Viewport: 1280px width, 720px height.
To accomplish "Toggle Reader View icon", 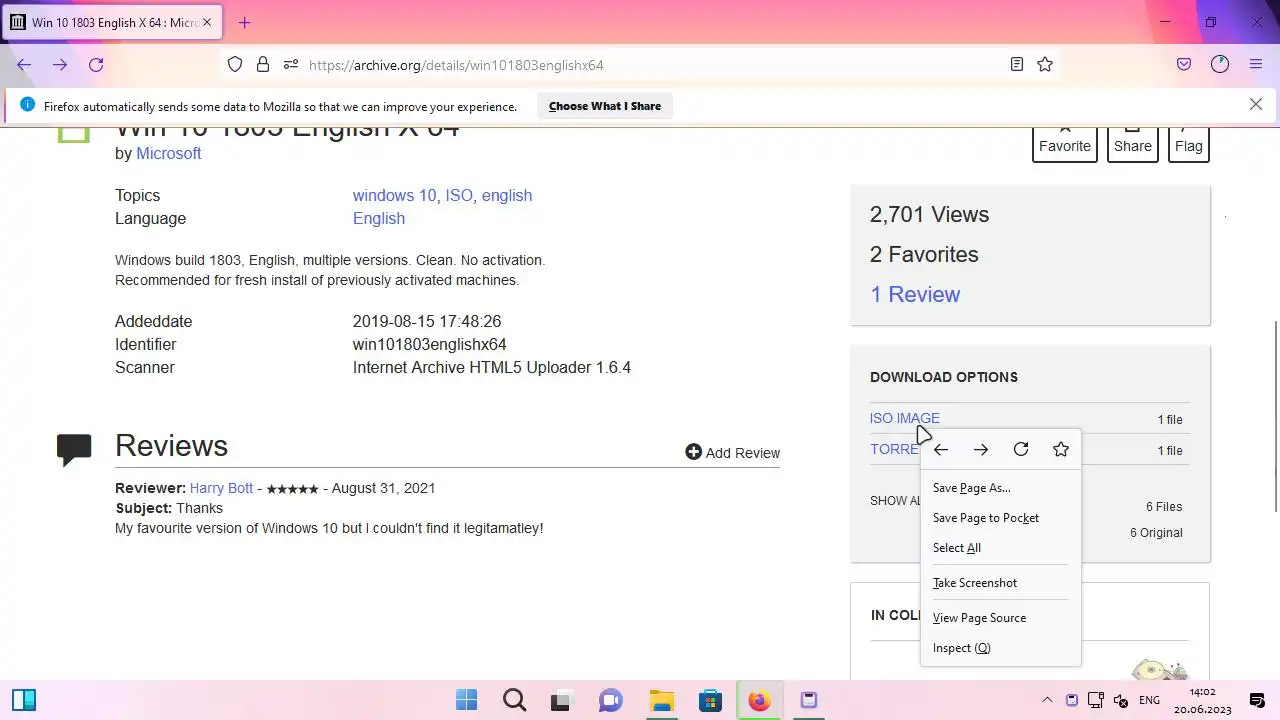I will coord(1017,65).
